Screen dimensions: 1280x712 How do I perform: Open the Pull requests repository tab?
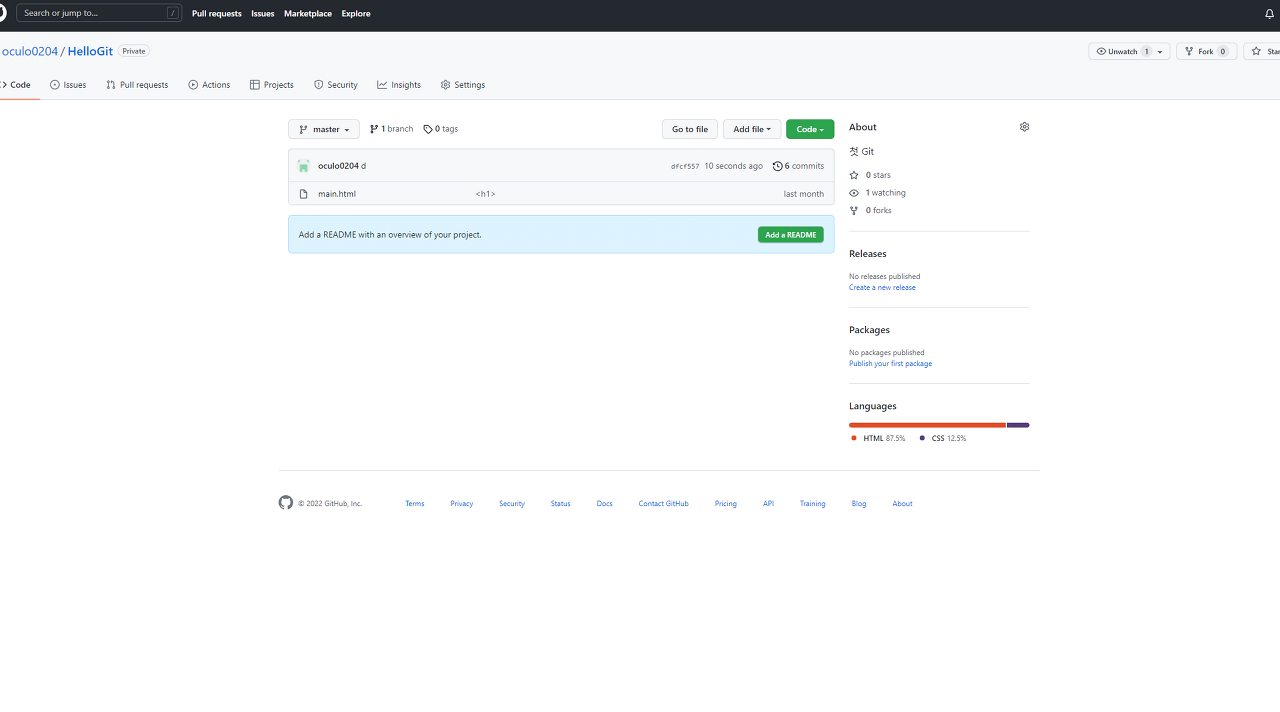pyautogui.click(x=137, y=85)
